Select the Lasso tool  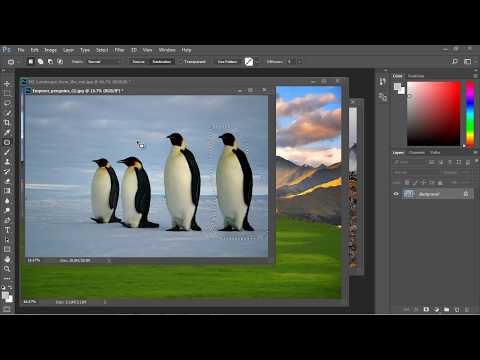coord(7,103)
